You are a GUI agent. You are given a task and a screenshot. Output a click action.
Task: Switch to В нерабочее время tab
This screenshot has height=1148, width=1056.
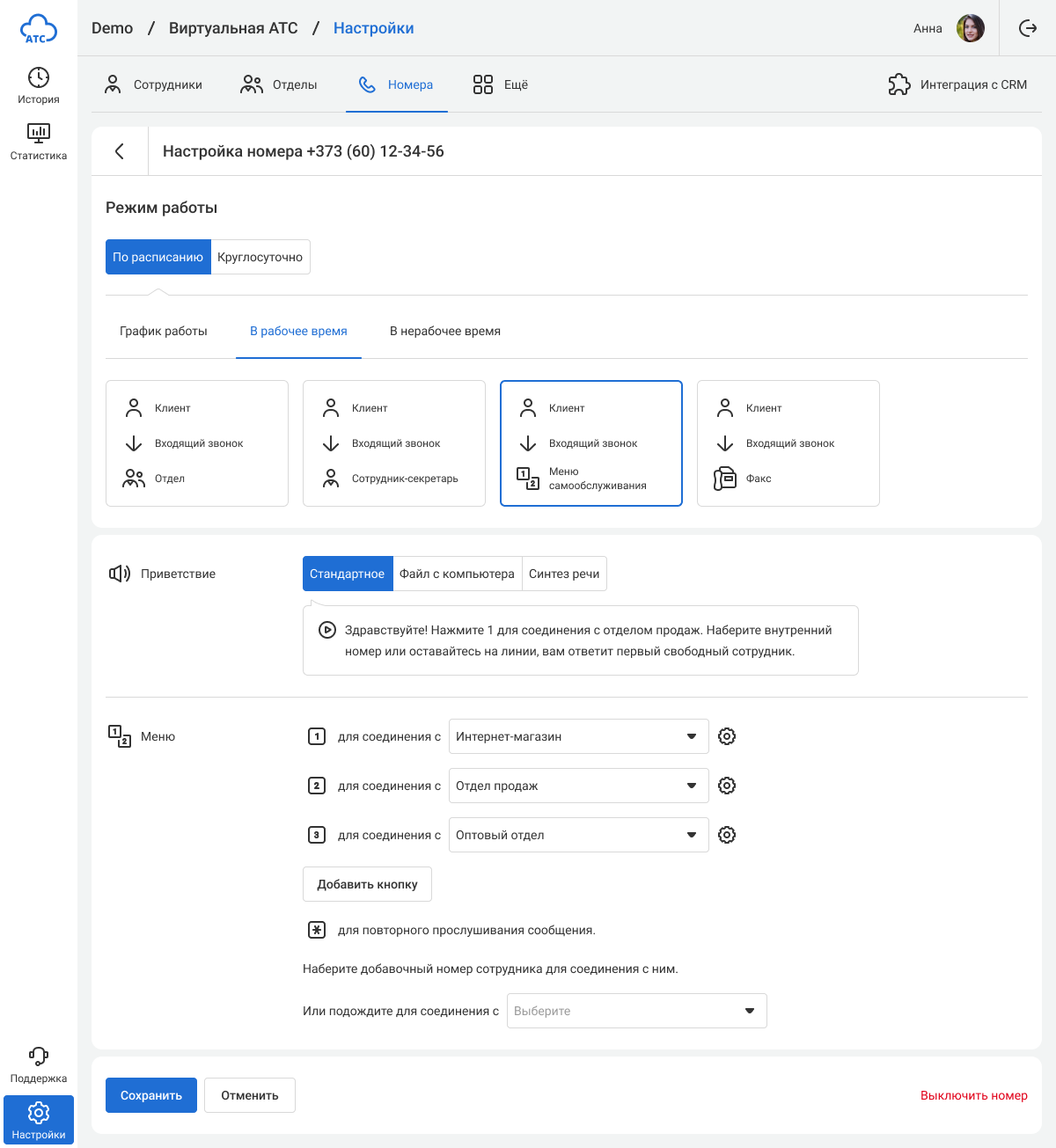pyautogui.click(x=445, y=331)
